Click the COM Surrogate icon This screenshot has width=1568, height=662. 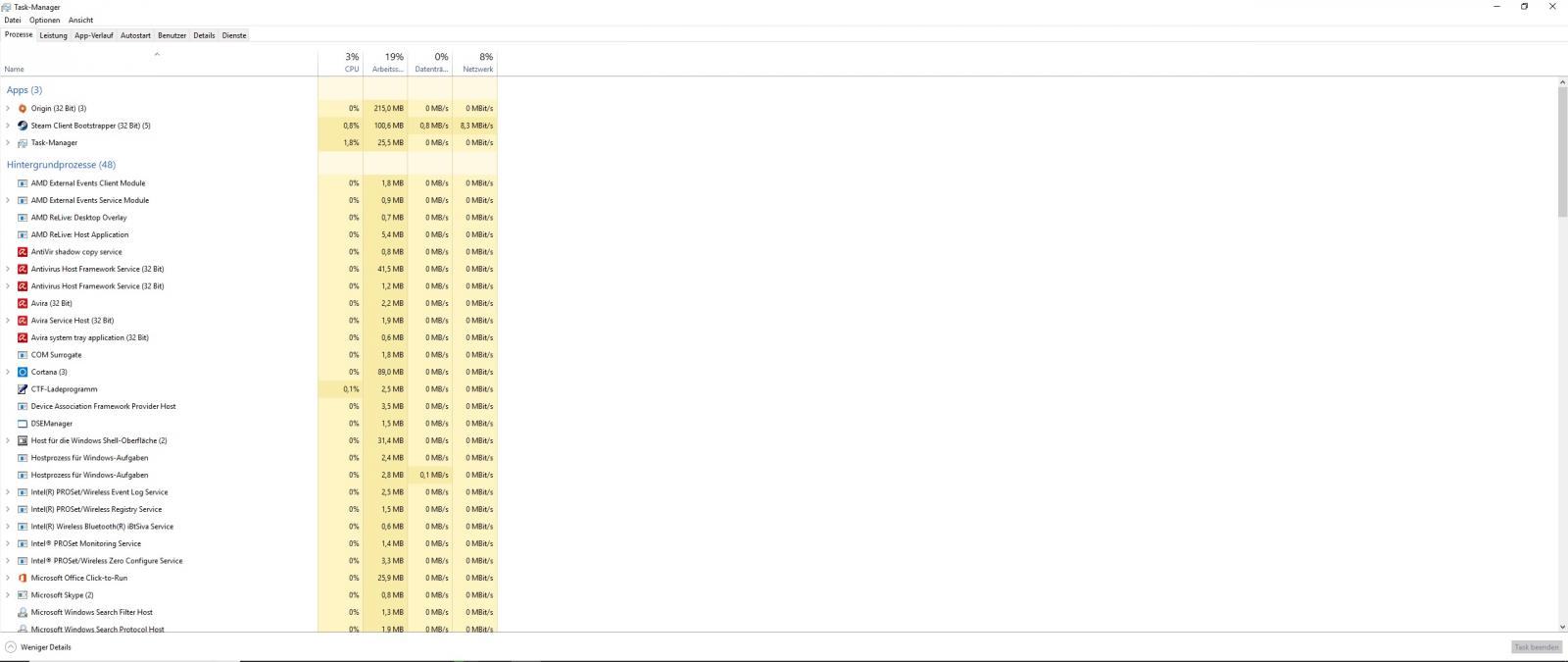click(23, 355)
